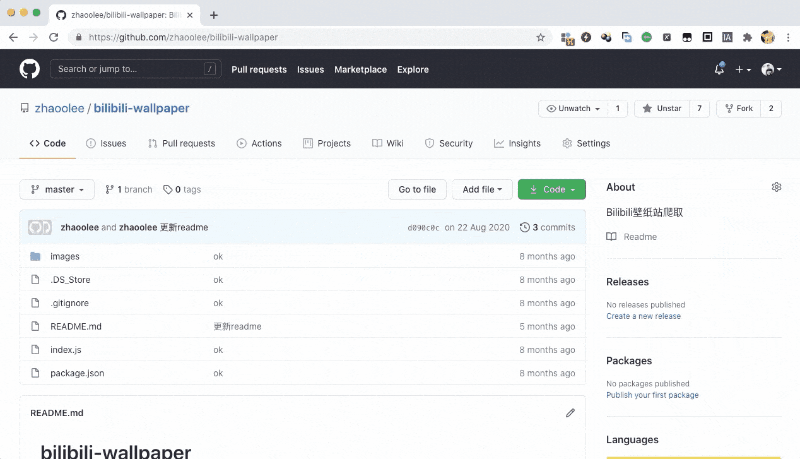Click the commit history clock icon
Image resolution: width=800 pixels, height=459 pixels.
click(x=524, y=227)
